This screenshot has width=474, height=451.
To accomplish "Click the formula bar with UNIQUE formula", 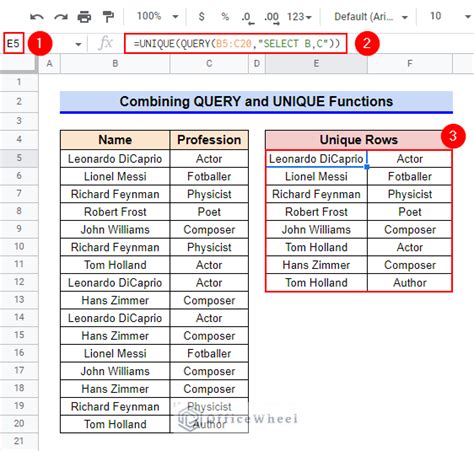I will (236, 43).
